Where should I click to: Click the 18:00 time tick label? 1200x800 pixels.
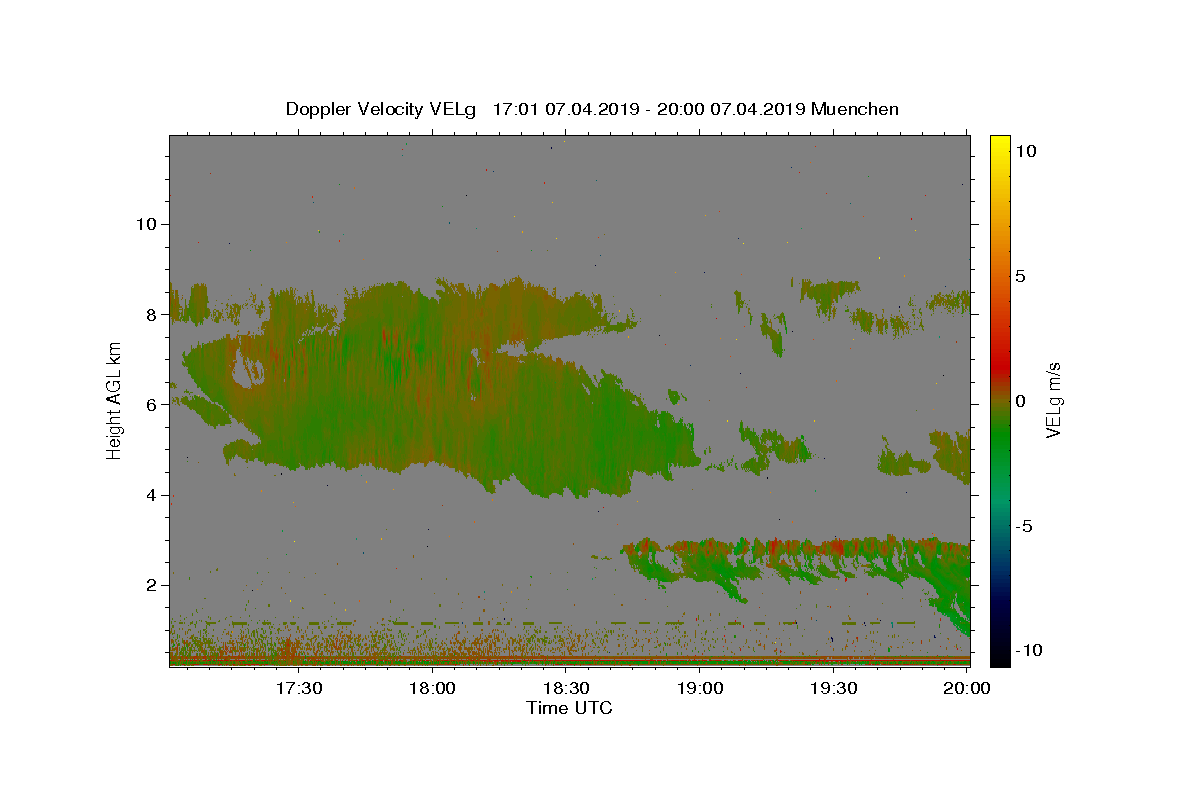point(433,688)
